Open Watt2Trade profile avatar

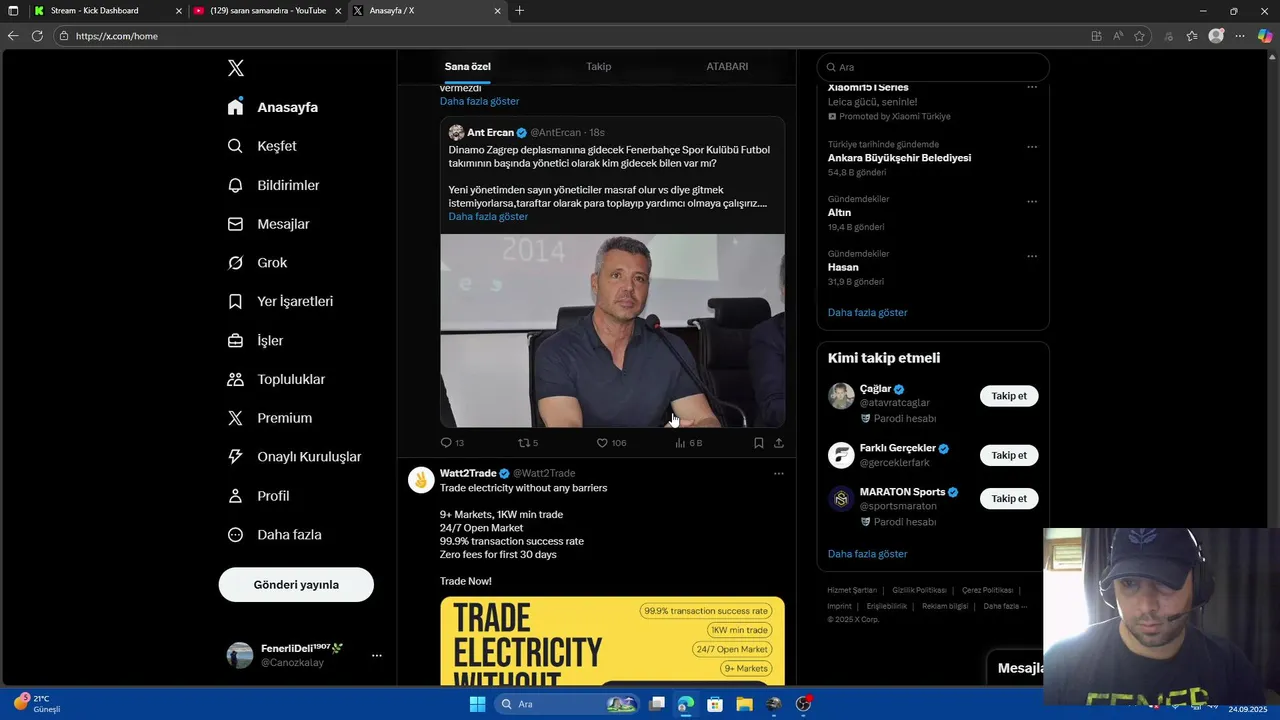[x=421, y=480]
